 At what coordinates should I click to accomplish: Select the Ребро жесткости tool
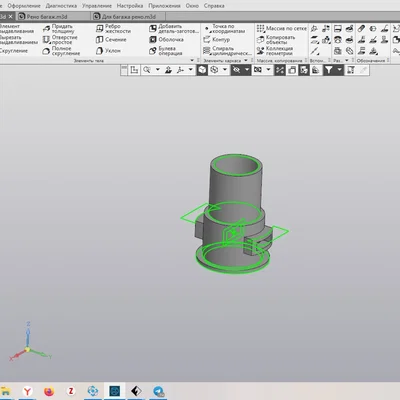[114, 29]
